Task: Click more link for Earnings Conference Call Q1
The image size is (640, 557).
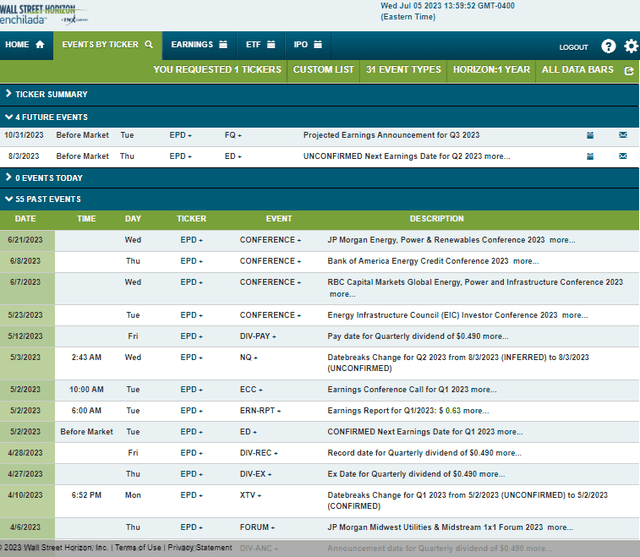Action: point(484,390)
